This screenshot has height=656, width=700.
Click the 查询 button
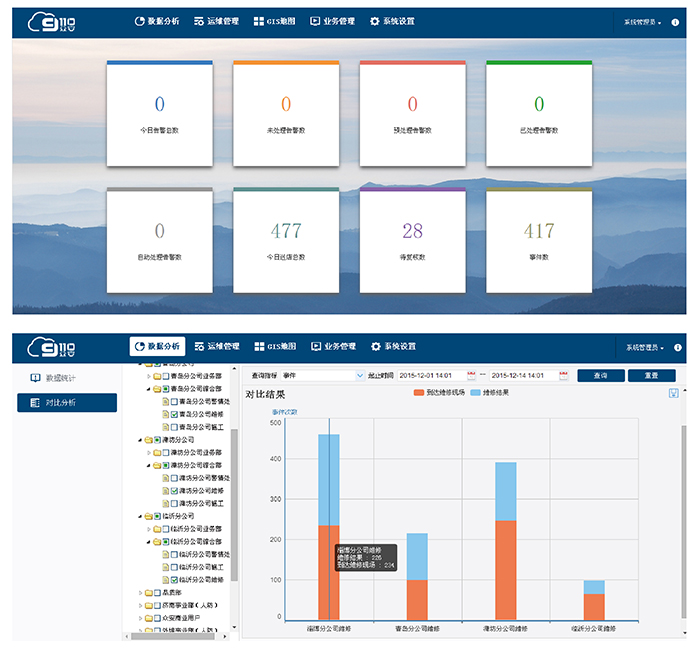click(600, 375)
